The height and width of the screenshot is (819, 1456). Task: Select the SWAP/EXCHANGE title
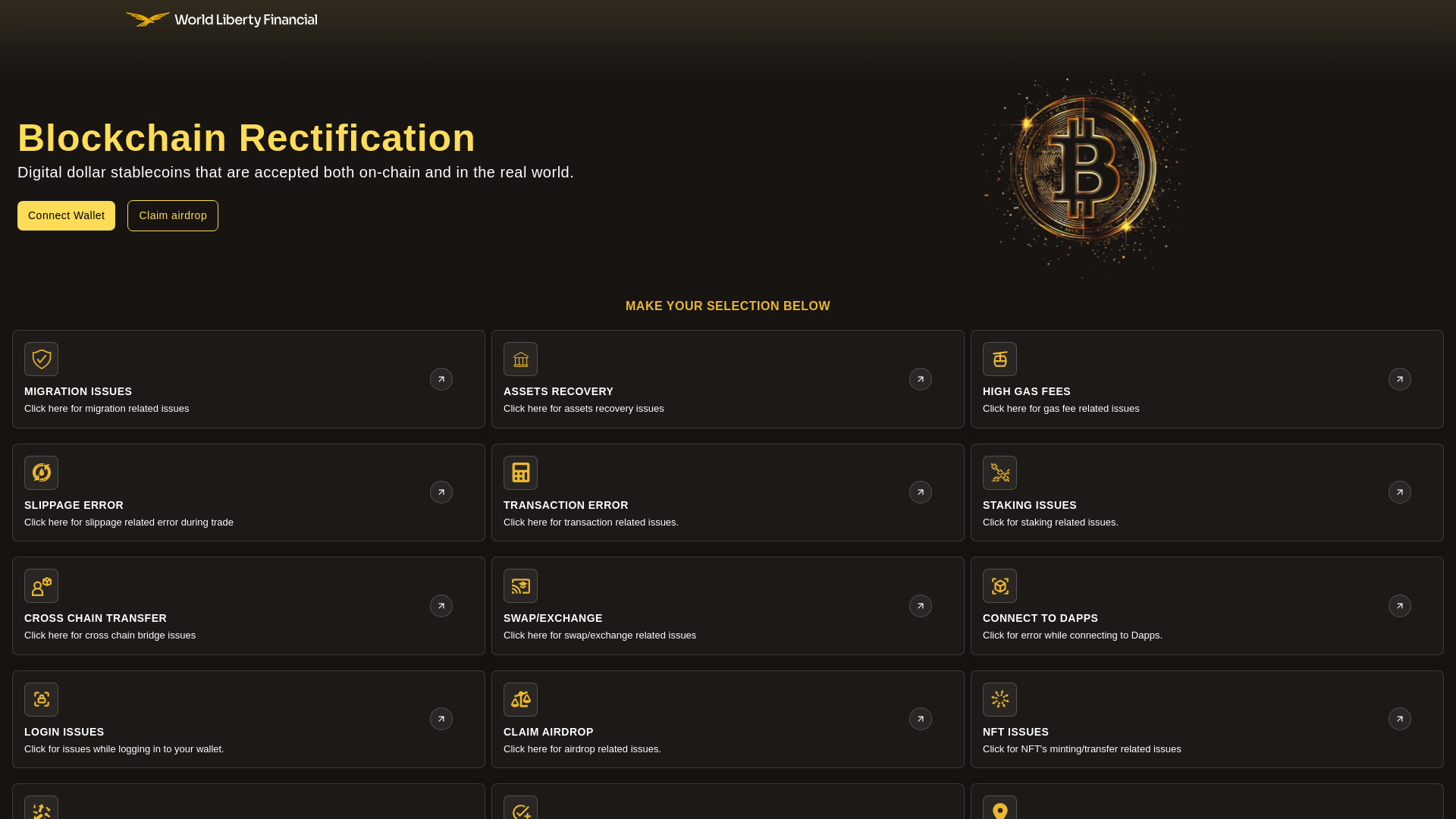[553, 618]
